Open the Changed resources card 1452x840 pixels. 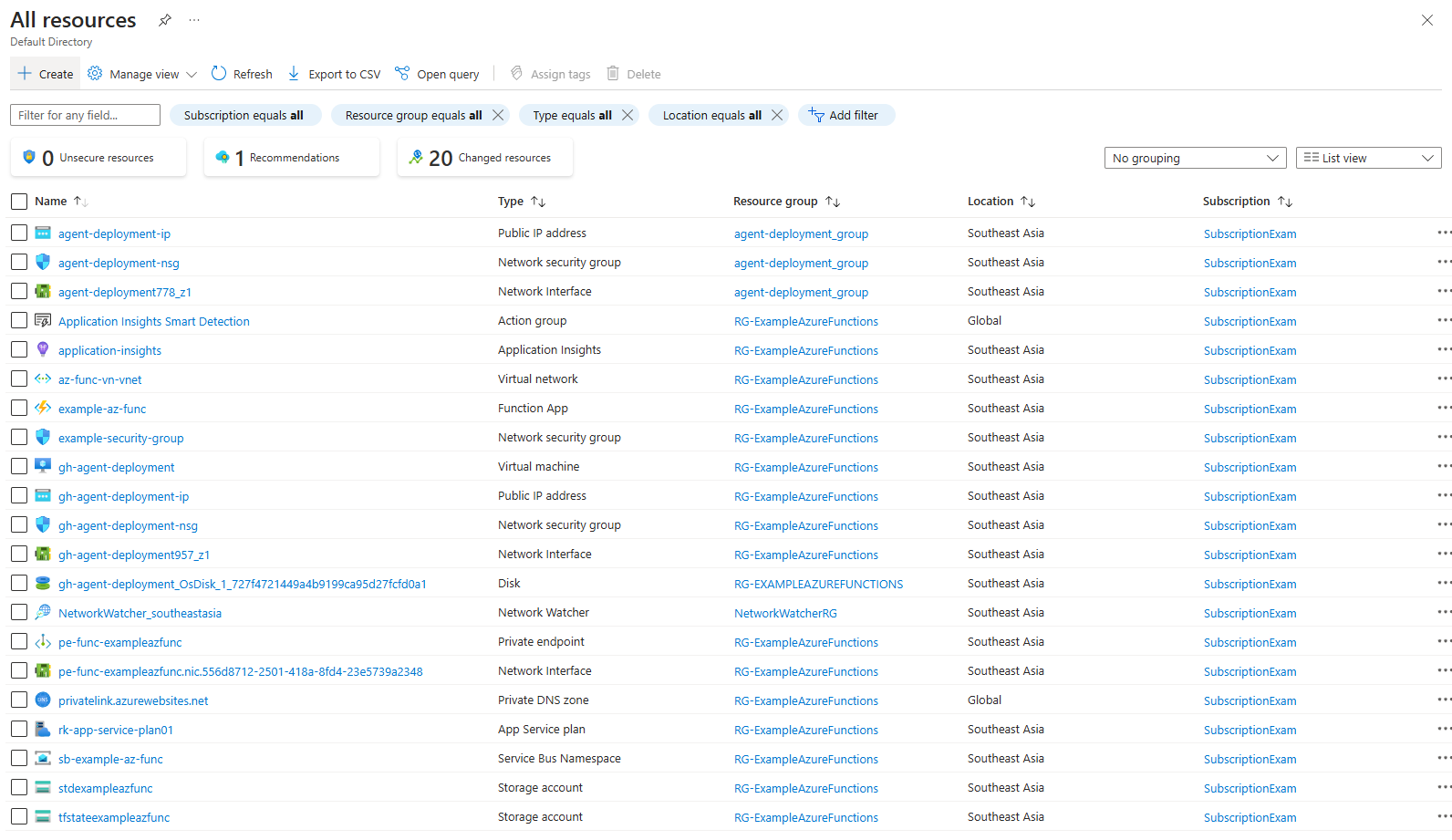tap(485, 158)
